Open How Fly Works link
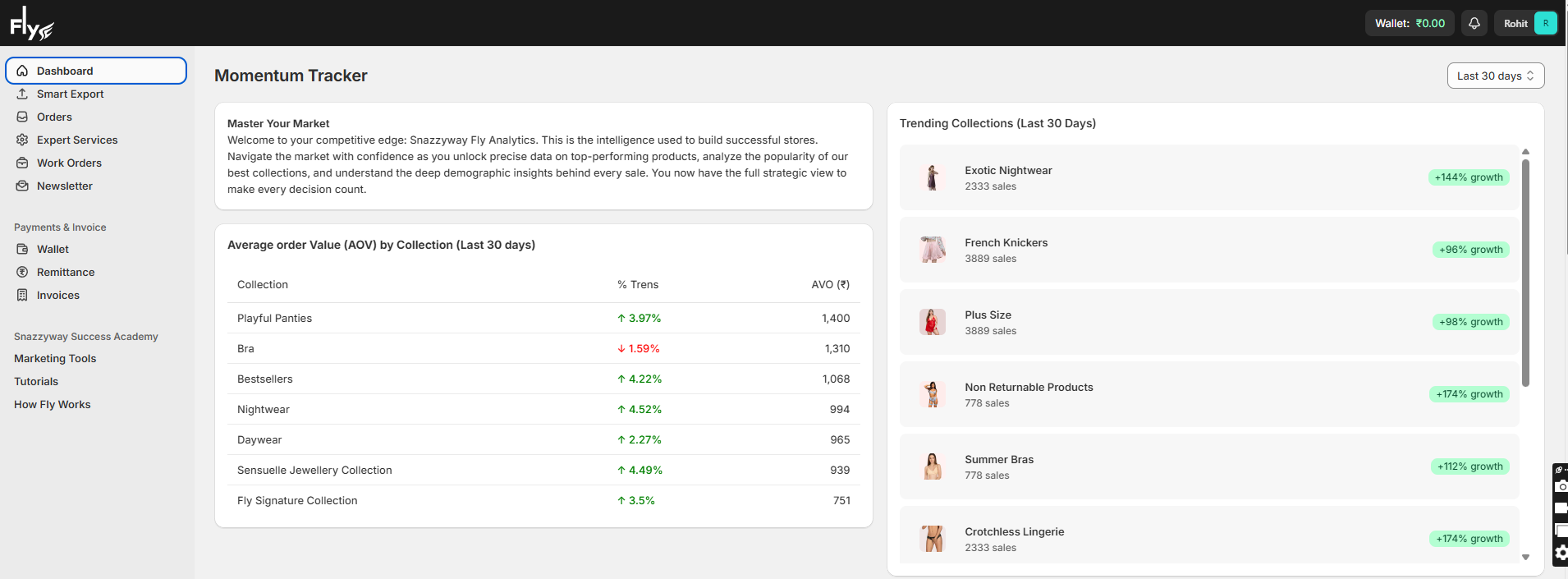Image resolution: width=1568 pixels, height=579 pixels. [53, 404]
